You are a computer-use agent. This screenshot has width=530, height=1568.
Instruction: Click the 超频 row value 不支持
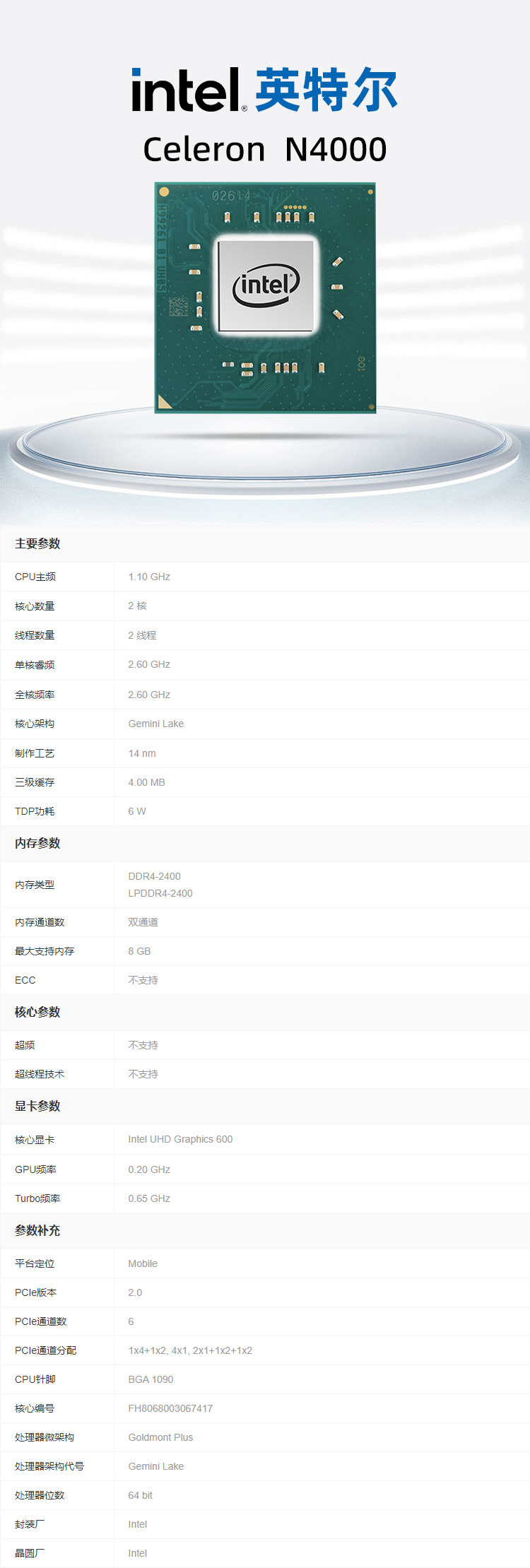pyautogui.click(x=143, y=1045)
